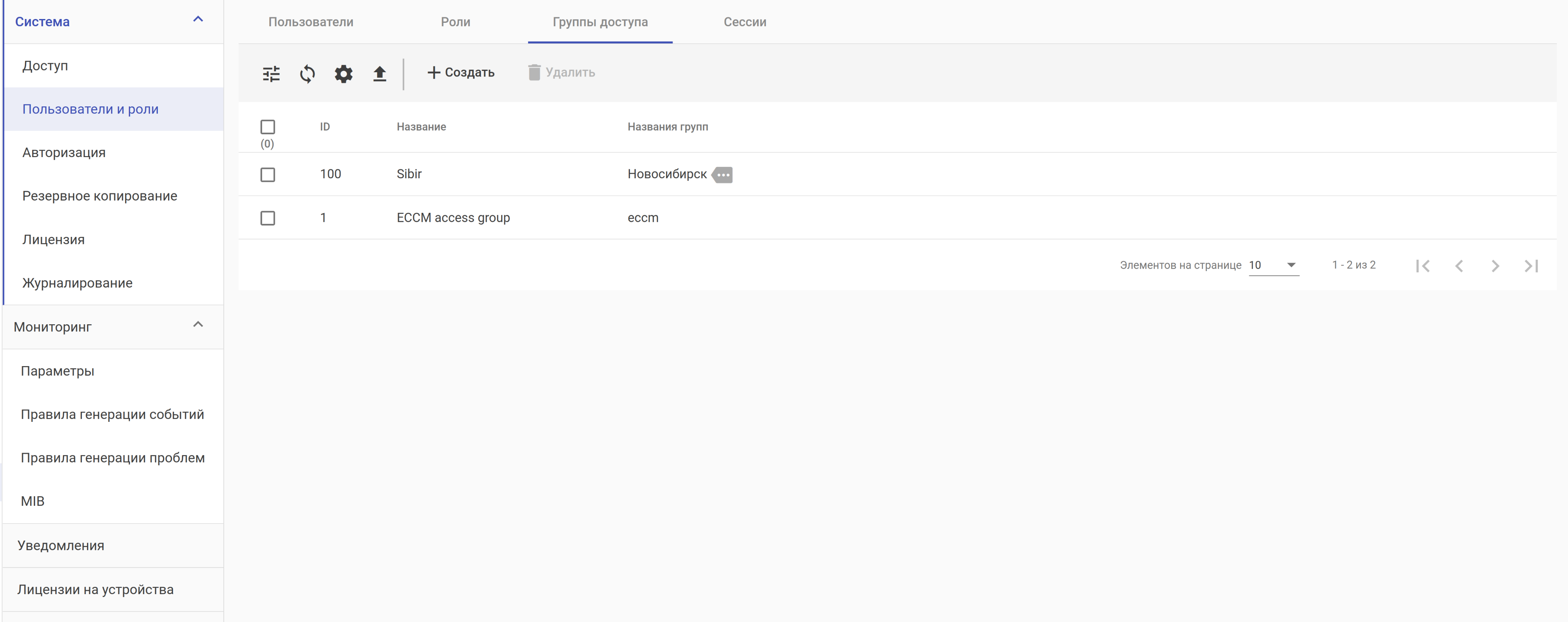The image size is (1568, 622).
Task: Sort table by Название column header
Action: coord(421,127)
